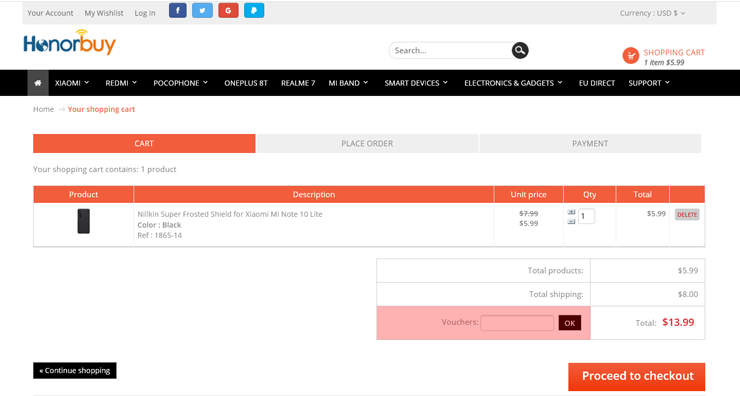The width and height of the screenshot is (740, 396).
Task: Open the Twitter social icon
Action: point(202,10)
